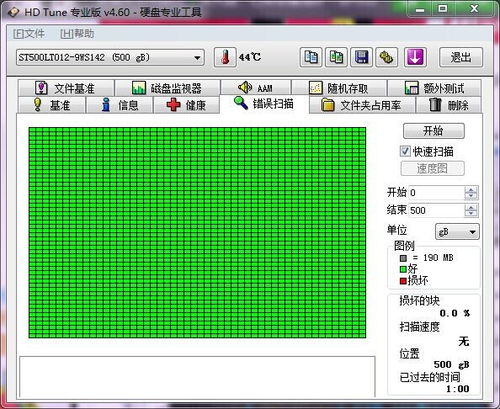Viewport: 500px width, 409px height.
Task: Switch to the 磁盘监视器 tab
Action: (167, 88)
